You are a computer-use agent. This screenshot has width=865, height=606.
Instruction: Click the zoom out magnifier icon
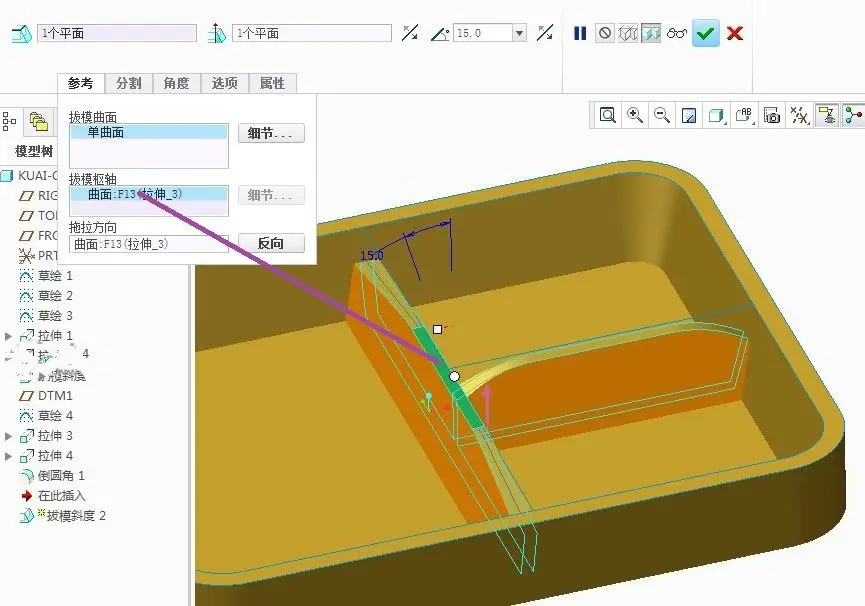[x=661, y=115]
